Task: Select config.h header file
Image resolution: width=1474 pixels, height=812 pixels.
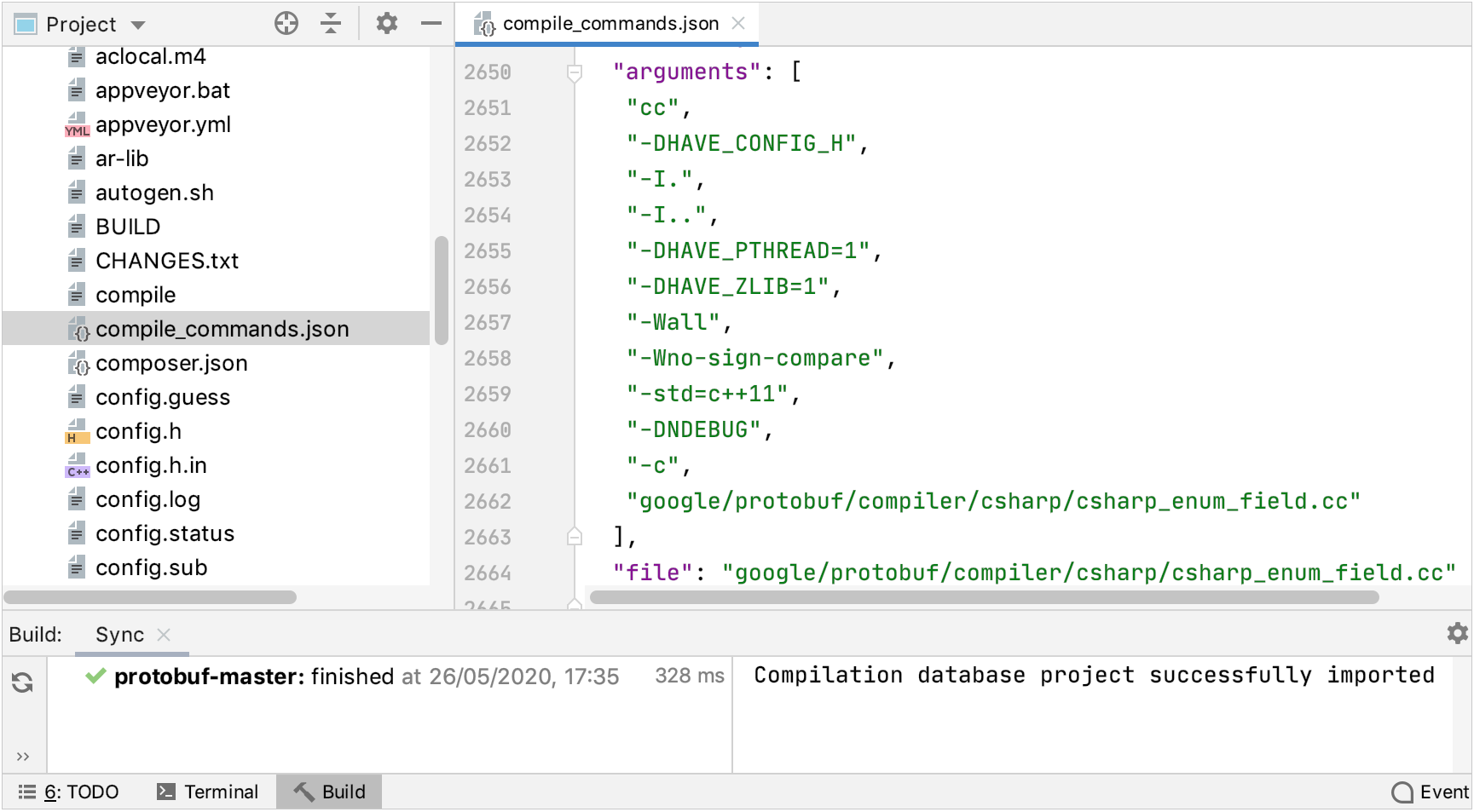Action: [x=138, y=431]
